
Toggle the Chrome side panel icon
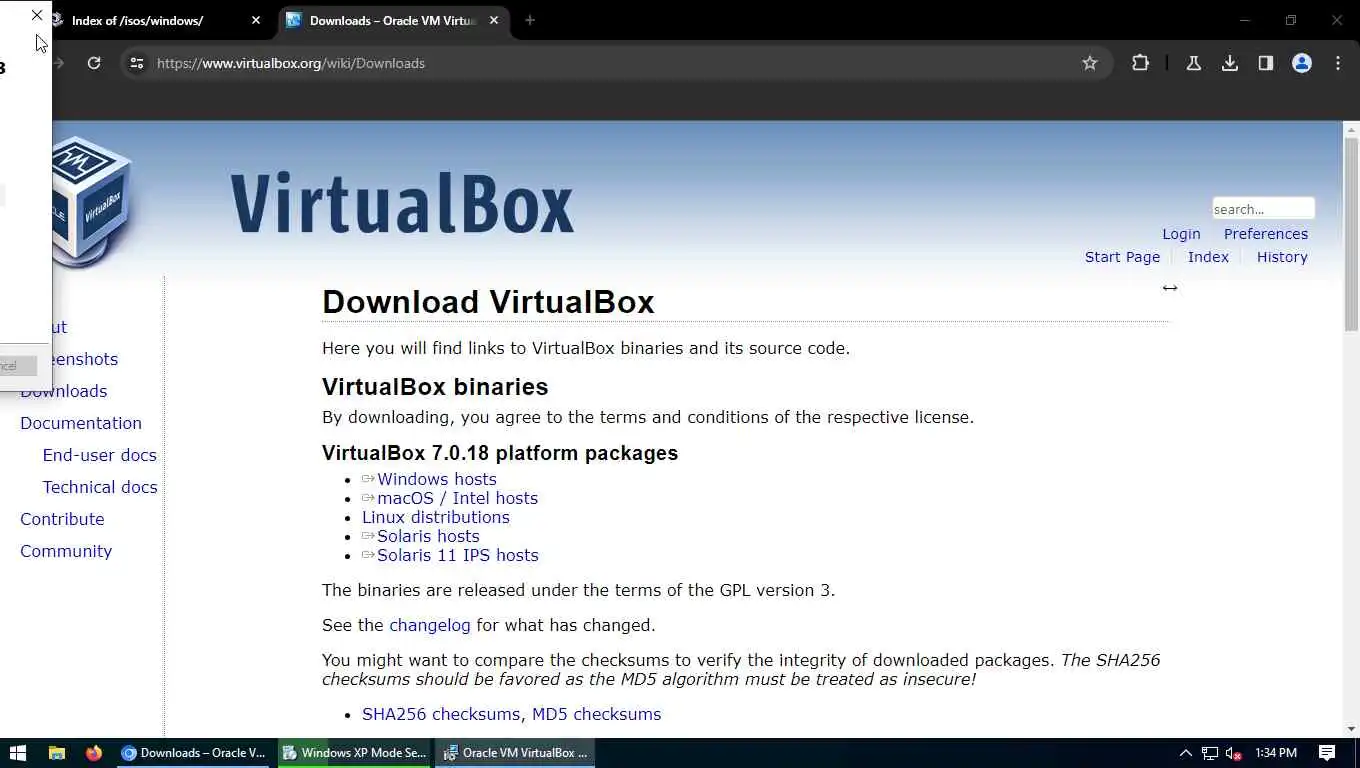[x=1266, y=63]
